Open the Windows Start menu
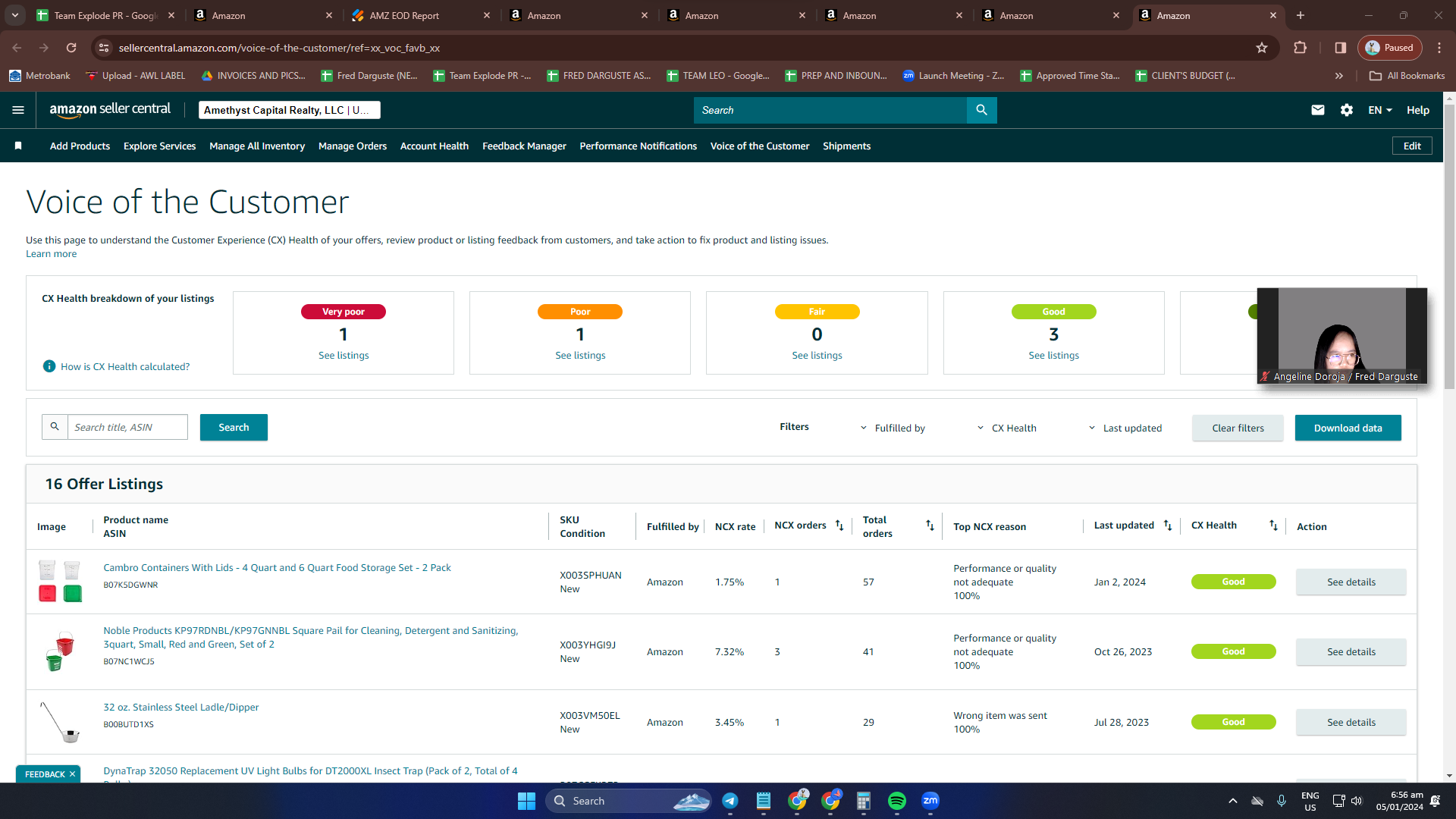The image size is (1456, 819). coord(526,801)
